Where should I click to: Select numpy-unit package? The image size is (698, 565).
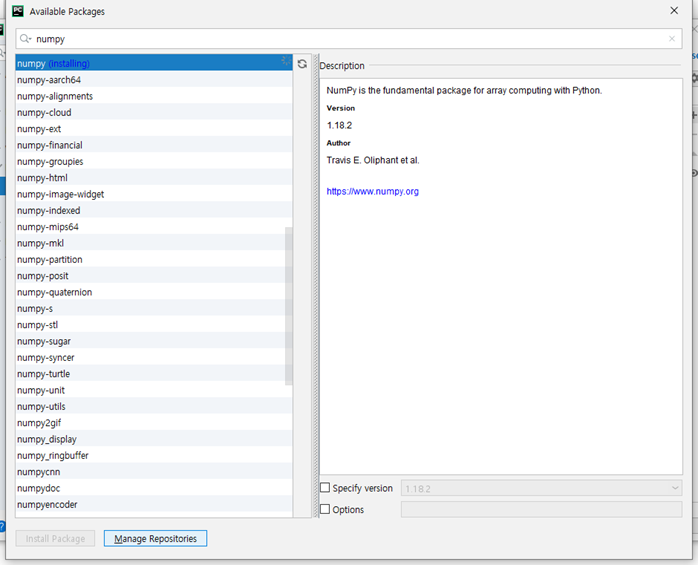tap(154, 390)
